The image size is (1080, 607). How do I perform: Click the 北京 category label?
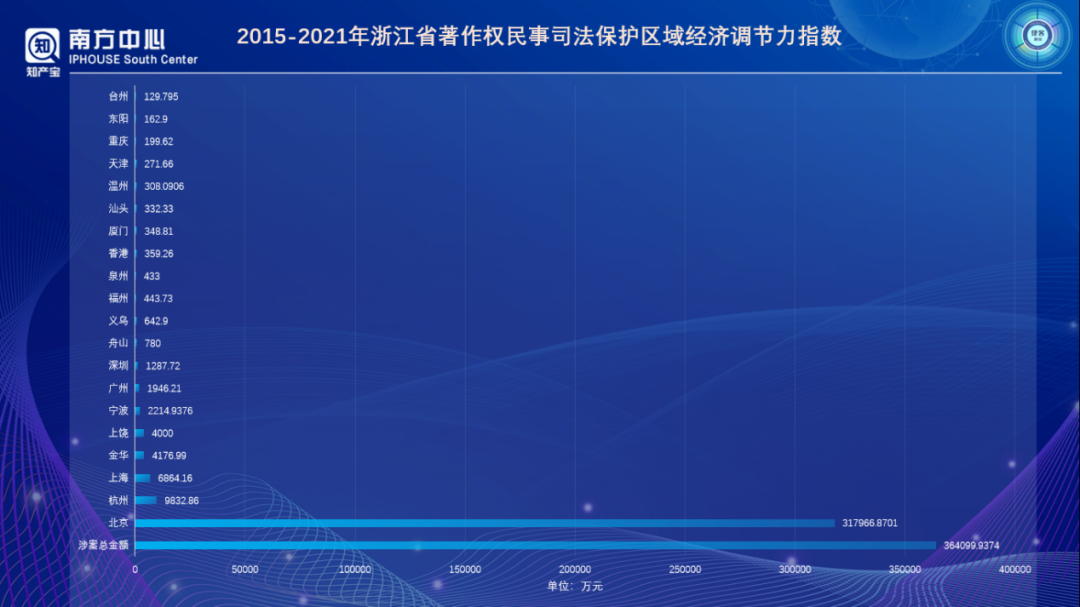(118, 523)
